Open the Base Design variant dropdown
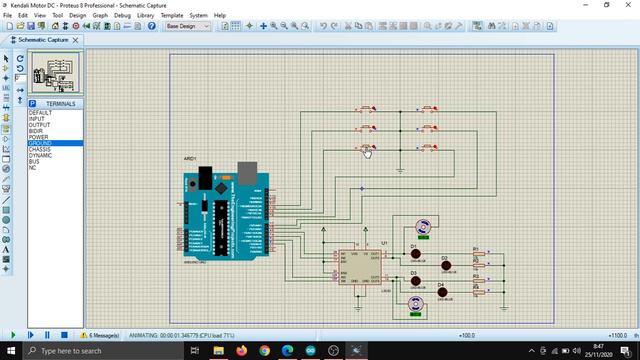This screenshot has width=640, height=360. pos(188,26)
